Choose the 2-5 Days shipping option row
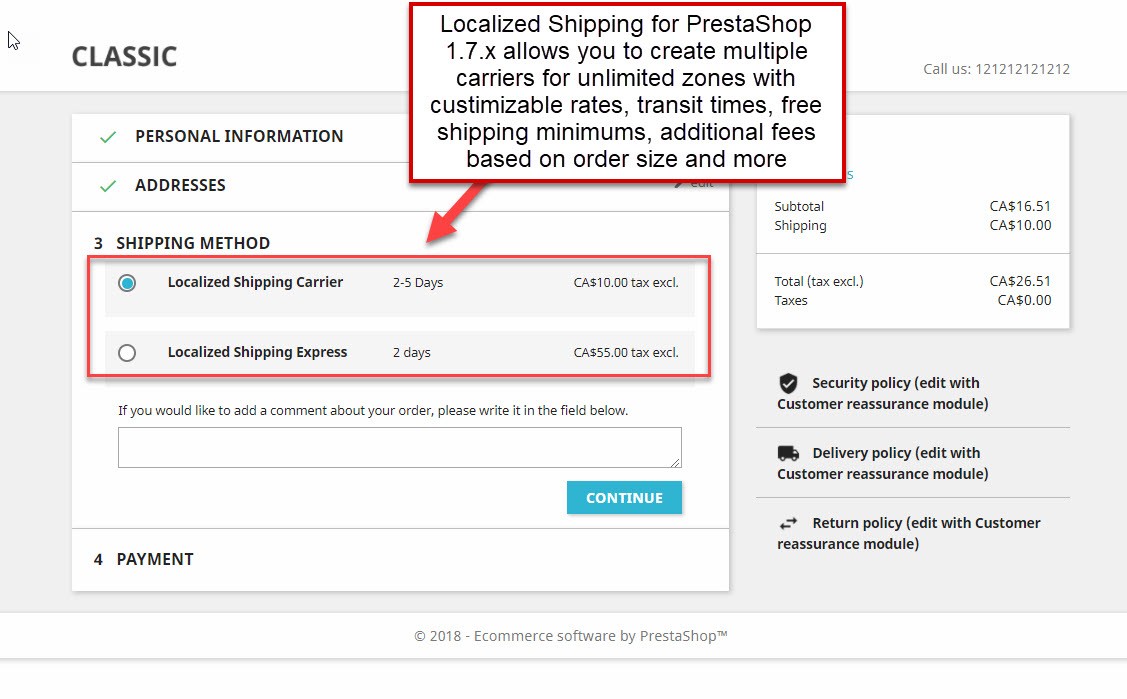Image resolution: width=1127 pixels, height=699 pixels. (400, 283)
